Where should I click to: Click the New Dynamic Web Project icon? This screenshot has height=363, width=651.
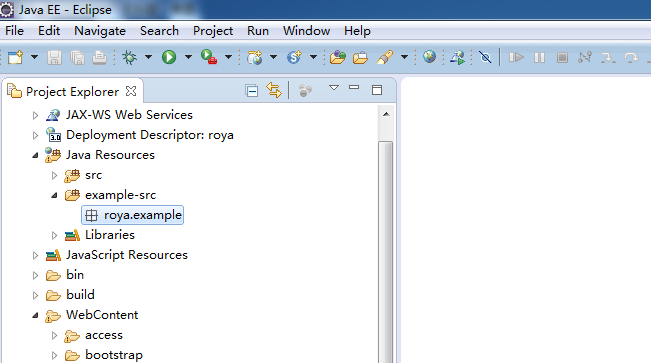255,57
